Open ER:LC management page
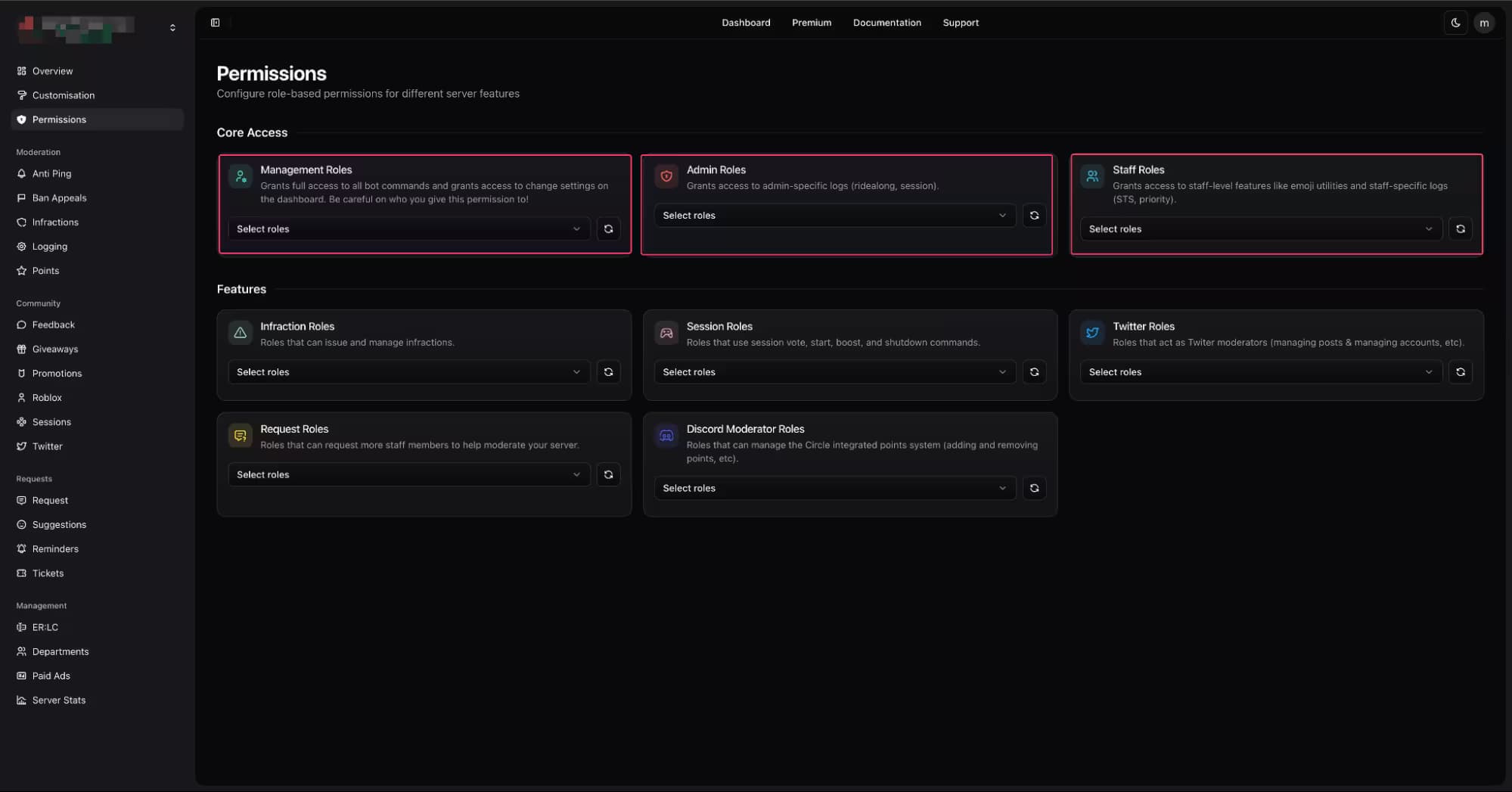 point(97,628)
